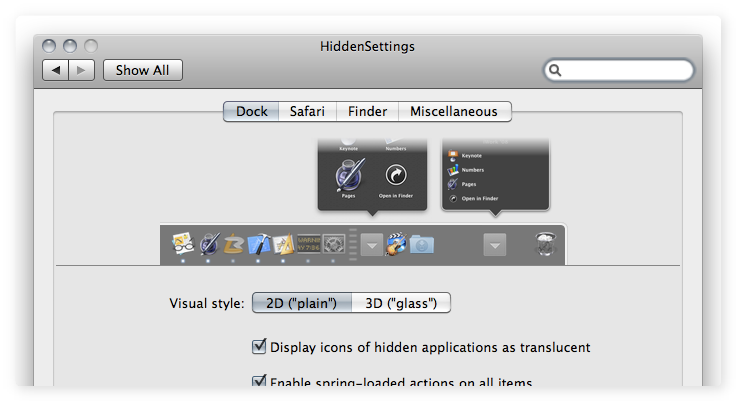Switch to the Safari tab
The width and height of the screenshot is (736, 401).
pyautogui.click(x=307, y=111)
